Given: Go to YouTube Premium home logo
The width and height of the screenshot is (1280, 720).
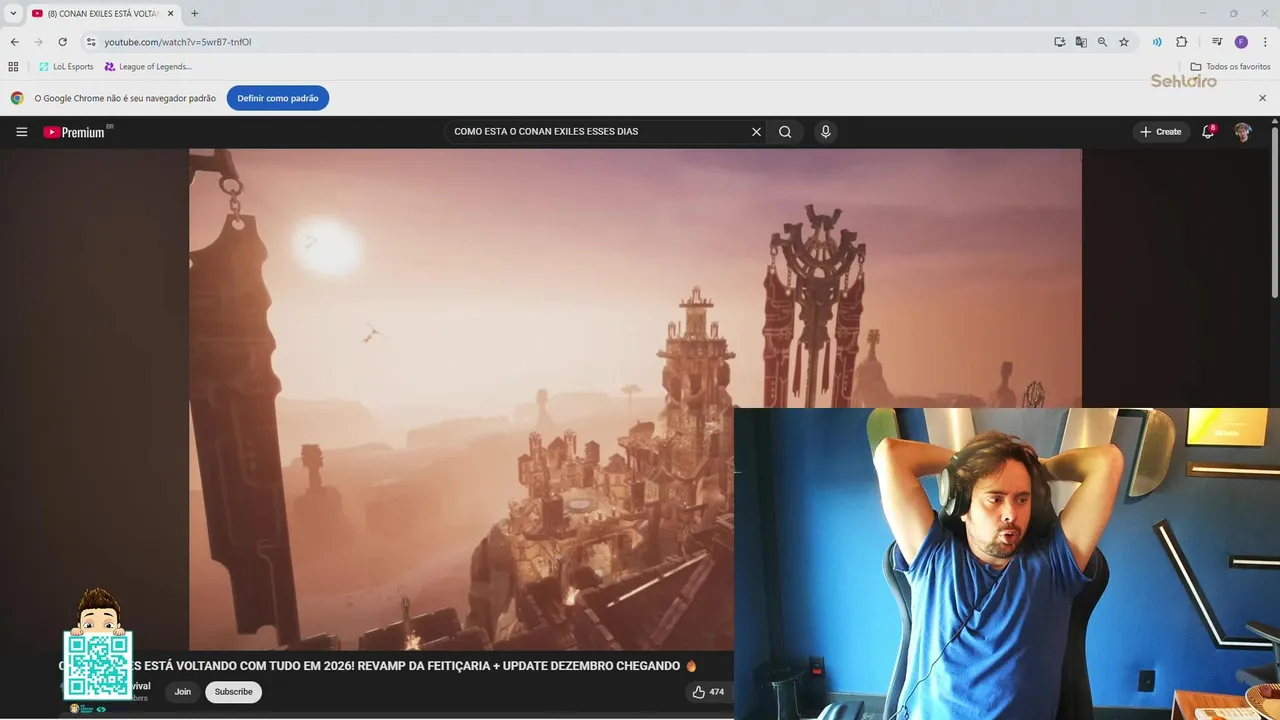Looking at the screenshot, I should (x=74, y=132).
